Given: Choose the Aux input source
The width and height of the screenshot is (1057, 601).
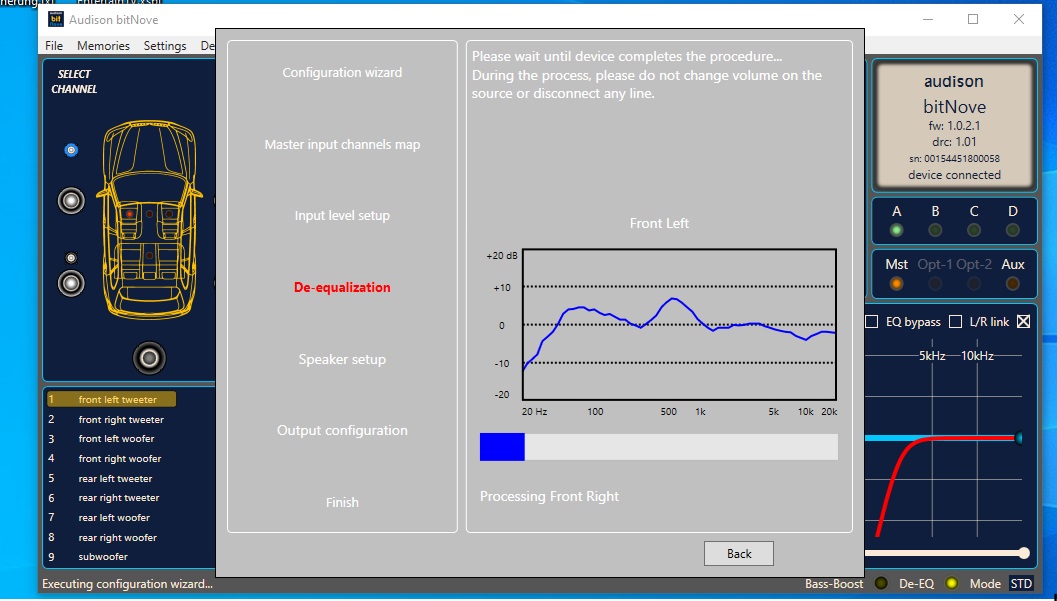Looking at the screenshot, I should 1012,284.
